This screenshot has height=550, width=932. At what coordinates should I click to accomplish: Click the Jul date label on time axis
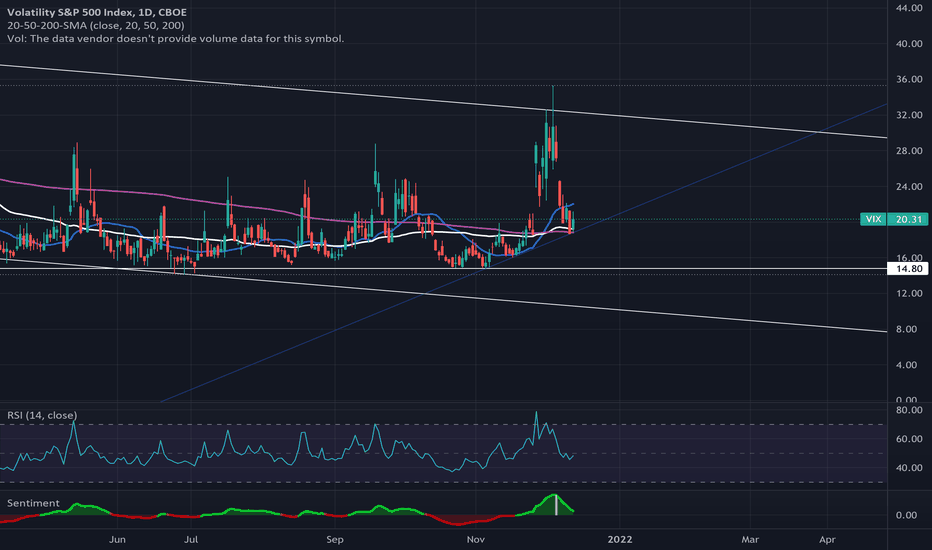click(x=190, y=539)
